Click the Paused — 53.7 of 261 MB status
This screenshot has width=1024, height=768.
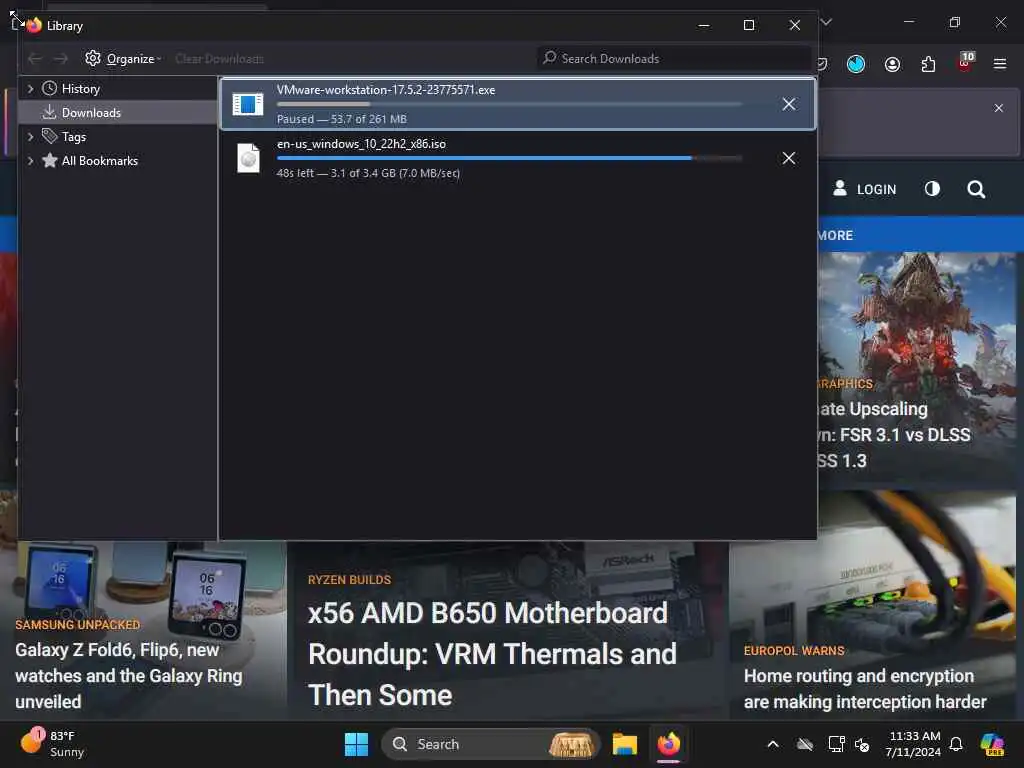[x=342, y=119]
